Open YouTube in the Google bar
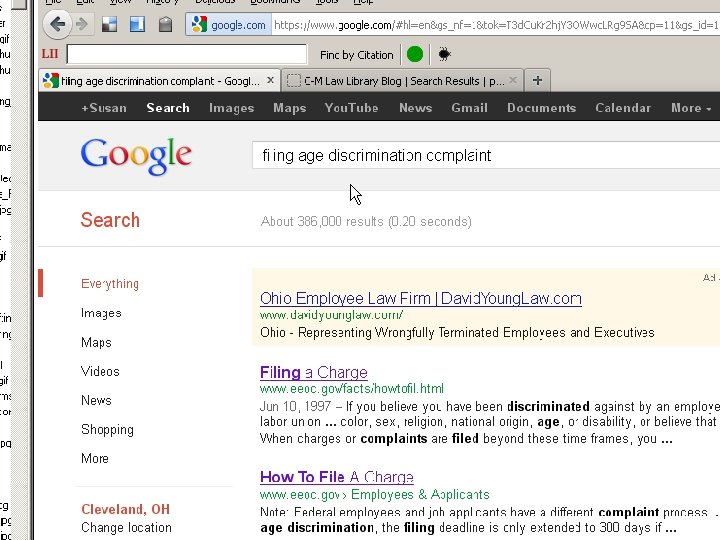The image size is (720, 540). point(351,108)
